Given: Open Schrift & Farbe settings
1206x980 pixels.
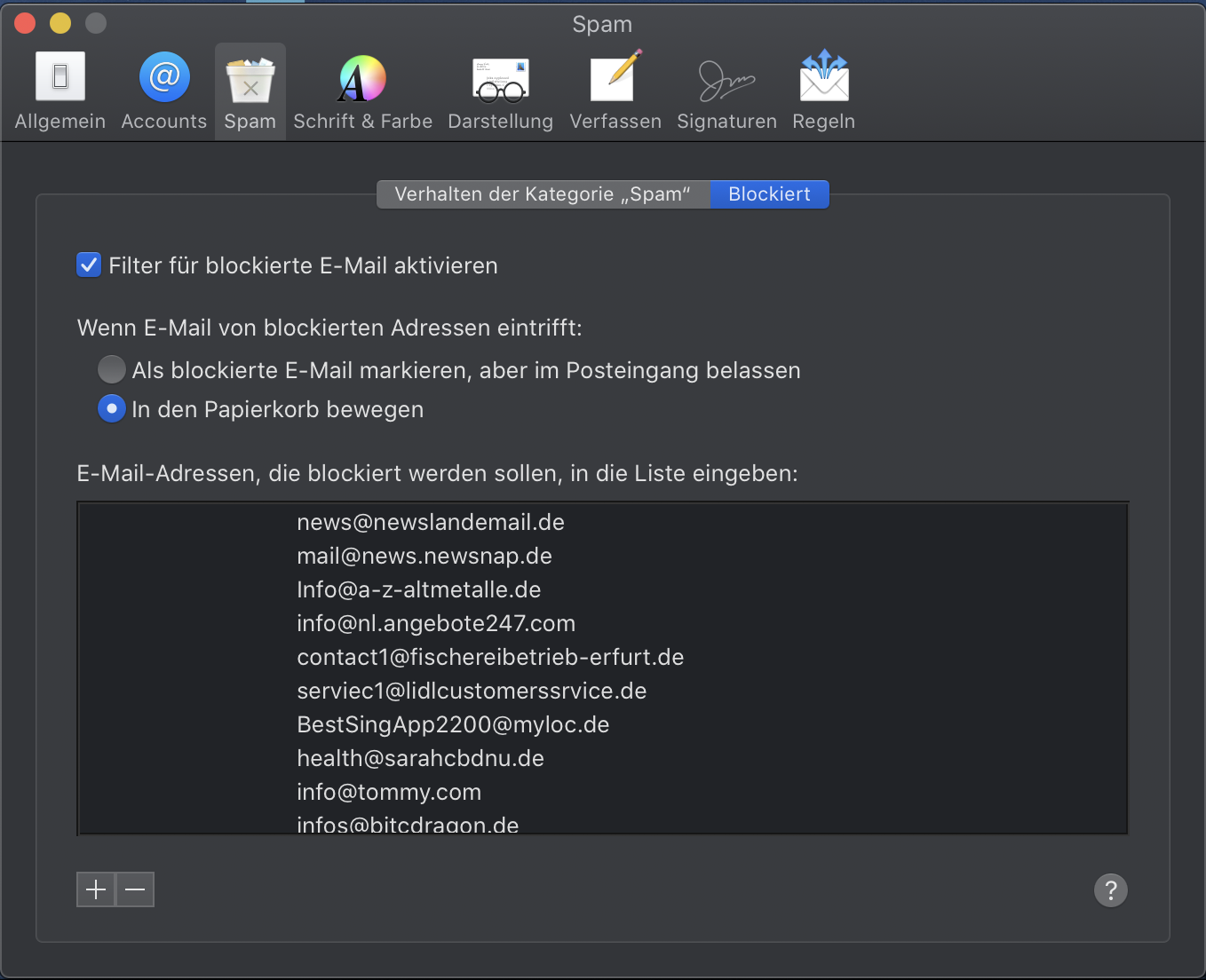Looking at the screenshot, I should 362,91.
